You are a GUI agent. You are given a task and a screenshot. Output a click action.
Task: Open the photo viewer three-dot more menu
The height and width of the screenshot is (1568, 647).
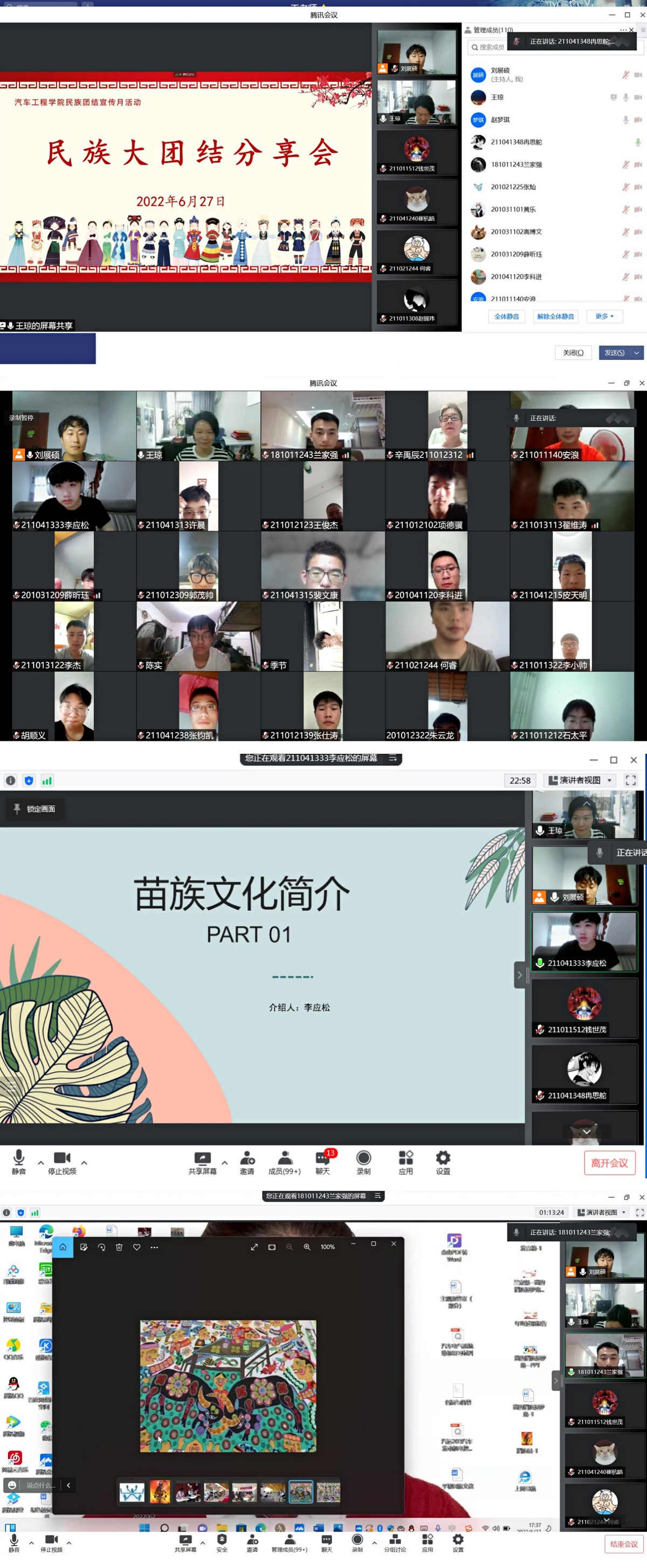[x=154, y=1247]
